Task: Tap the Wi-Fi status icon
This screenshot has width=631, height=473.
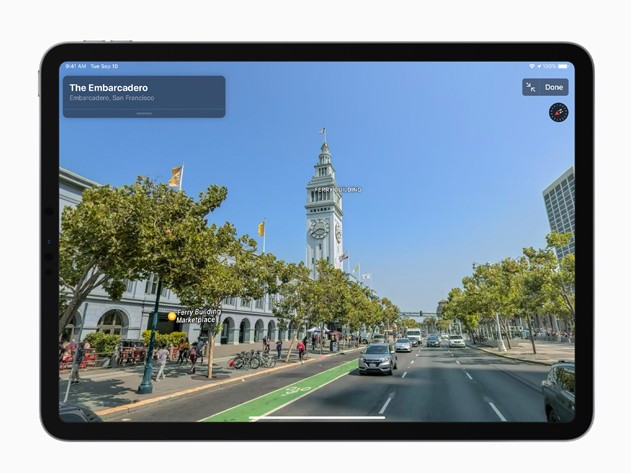Action: [532, 66]
